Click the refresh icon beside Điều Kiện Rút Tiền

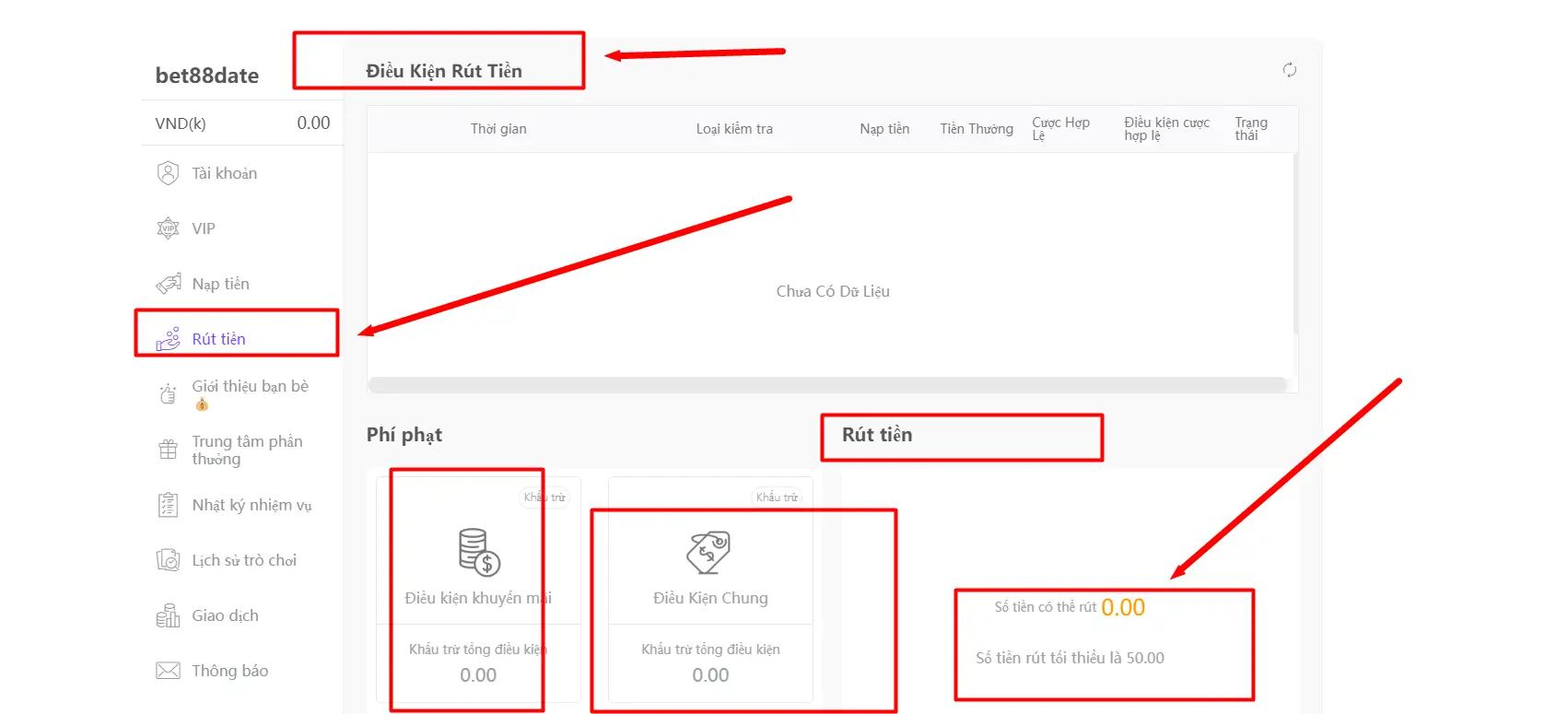(1289, 70)
